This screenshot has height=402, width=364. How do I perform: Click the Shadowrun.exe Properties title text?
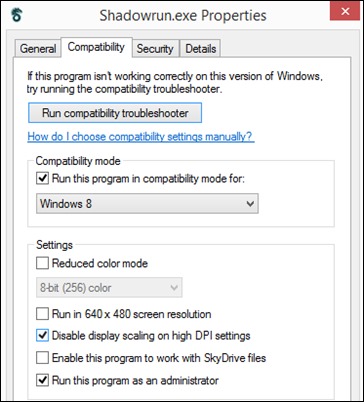tap(183, 15)
